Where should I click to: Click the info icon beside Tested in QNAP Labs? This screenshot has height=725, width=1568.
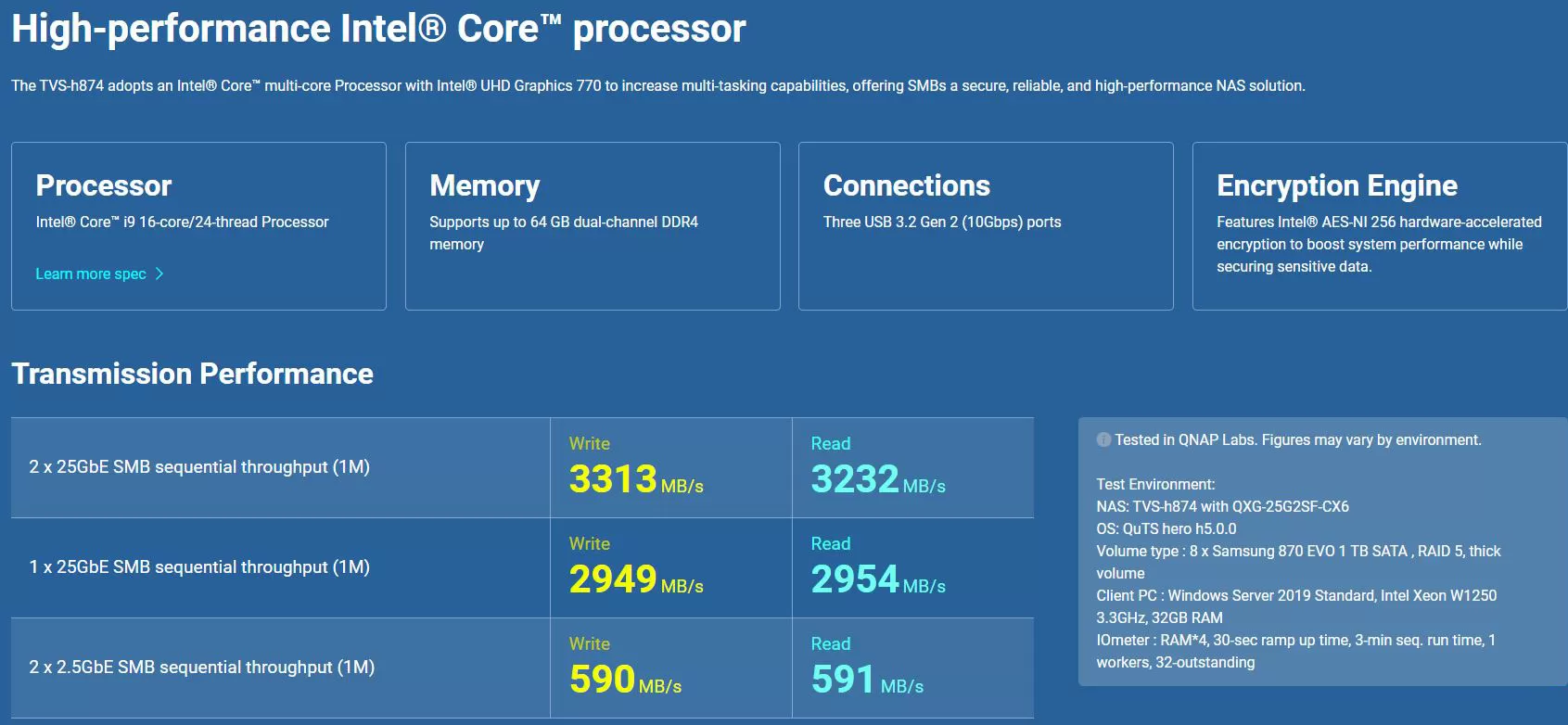tap(1103, 439)
